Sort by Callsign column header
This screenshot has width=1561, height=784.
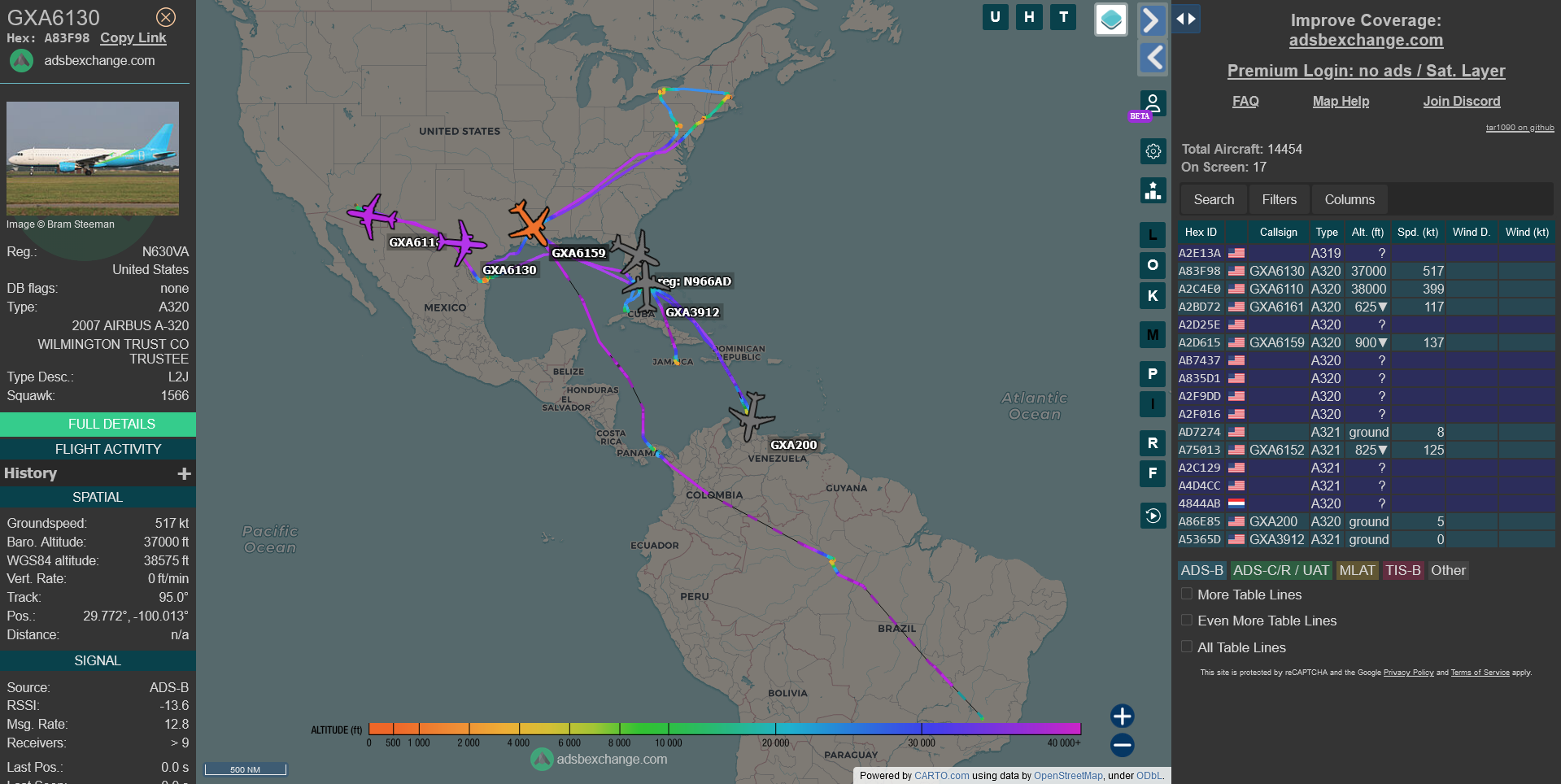click(1278, 233)
